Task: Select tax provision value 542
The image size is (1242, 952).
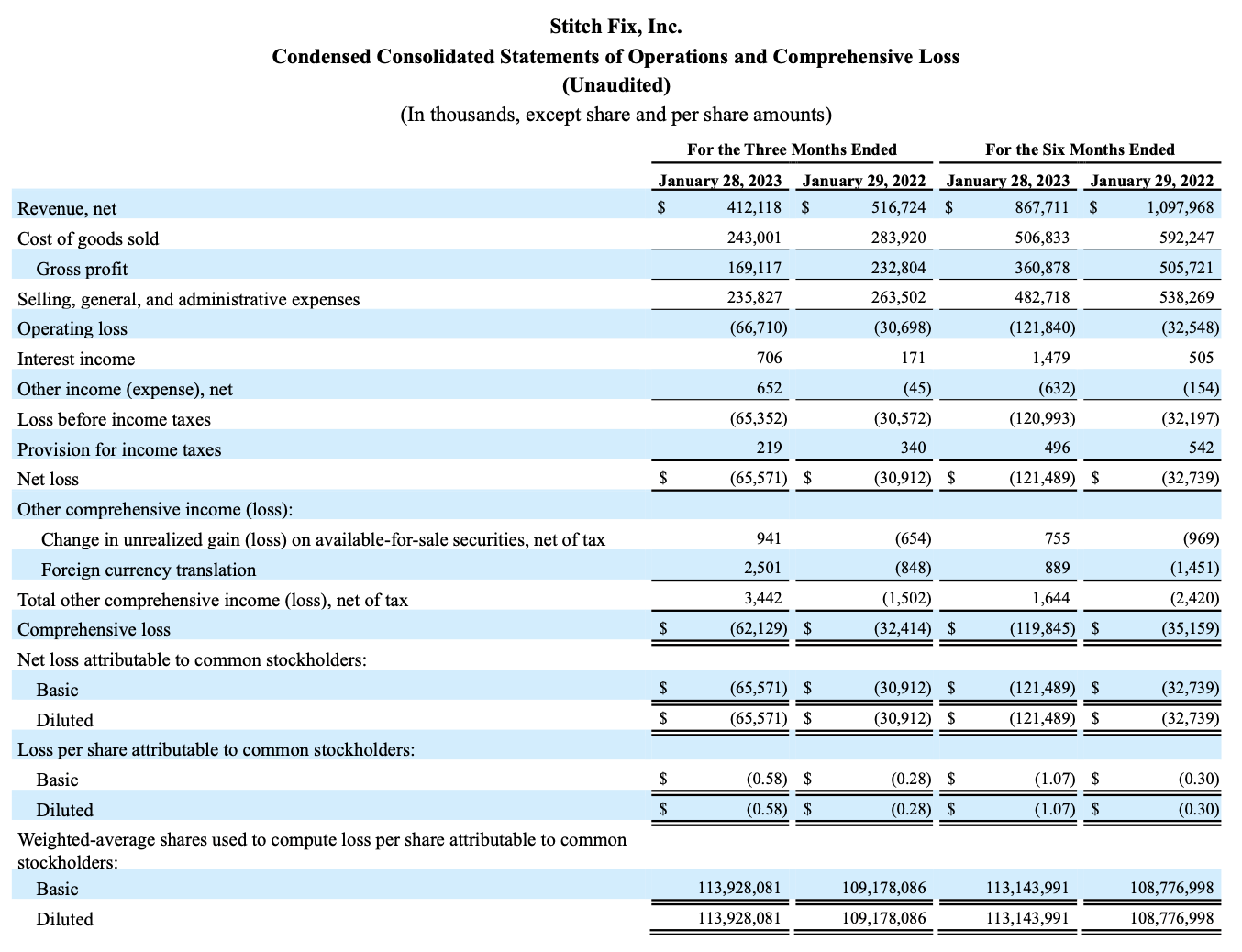Action: [x=1201, y=448]
